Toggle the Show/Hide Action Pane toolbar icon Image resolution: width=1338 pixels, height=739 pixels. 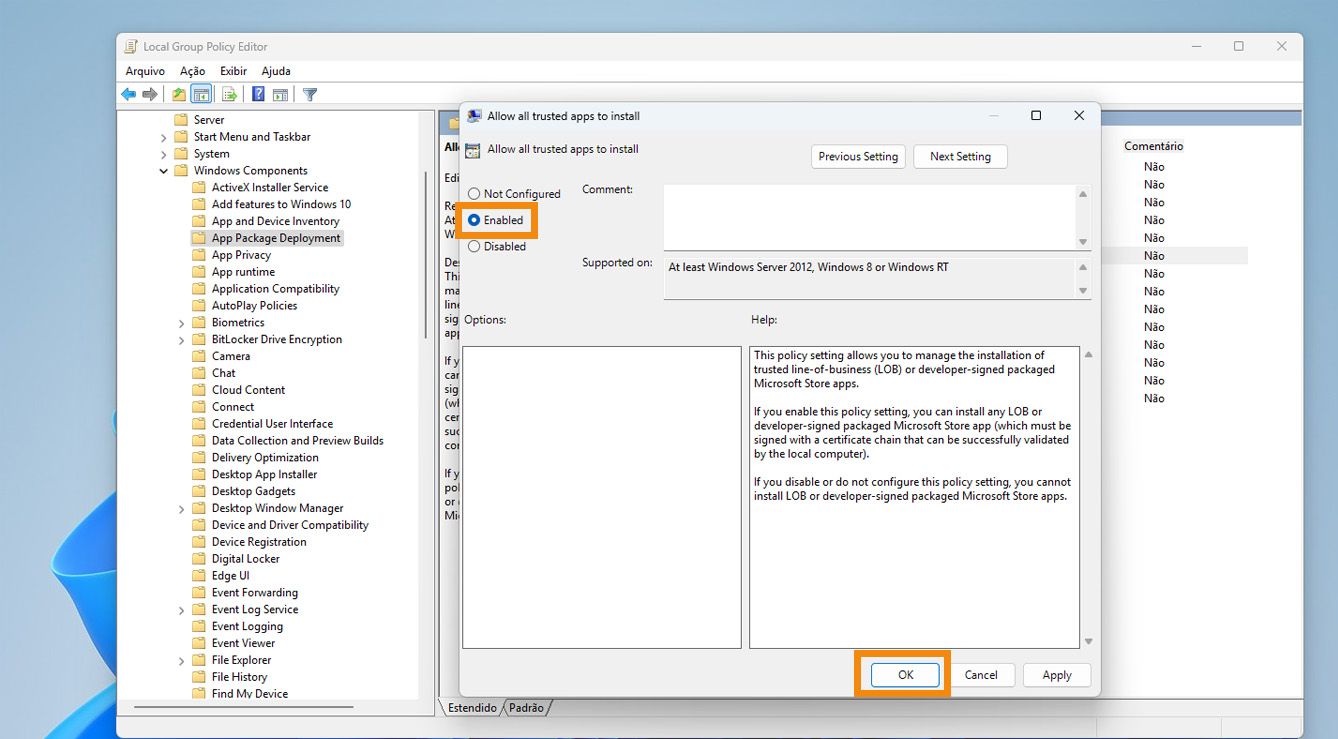coord(281,94)
